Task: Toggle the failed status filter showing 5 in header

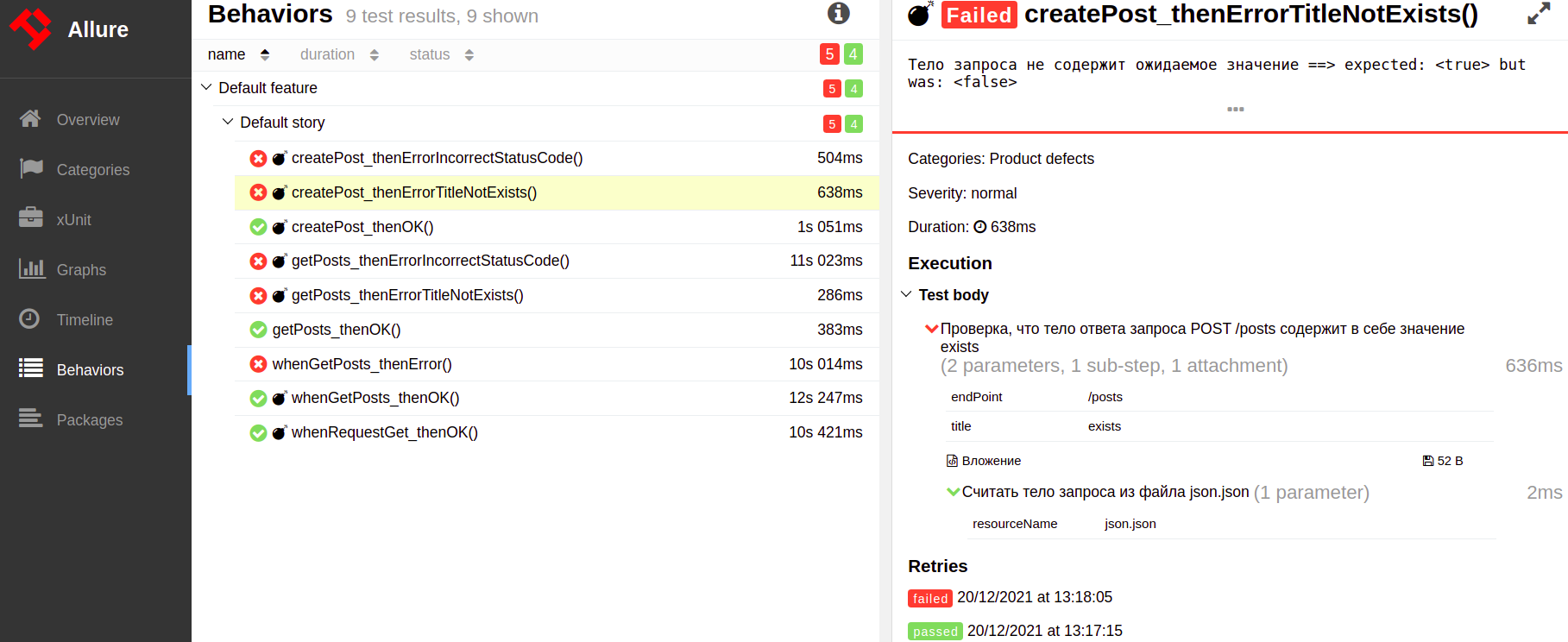Action: pyautogui.click(x=829, y=54)
